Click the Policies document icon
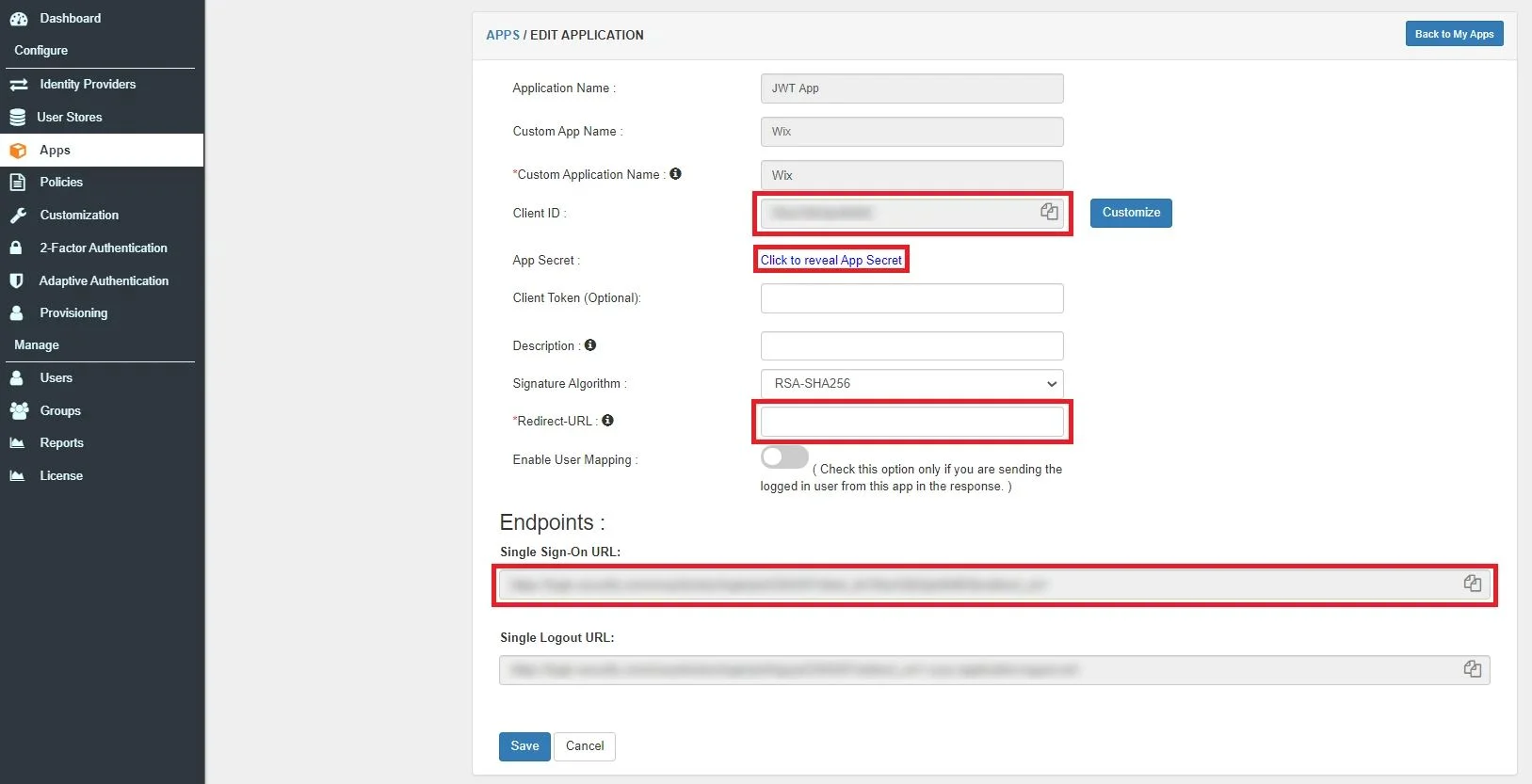Viewport: 1532px width, 784px height. pyautogui.click(x=17, y=183)
